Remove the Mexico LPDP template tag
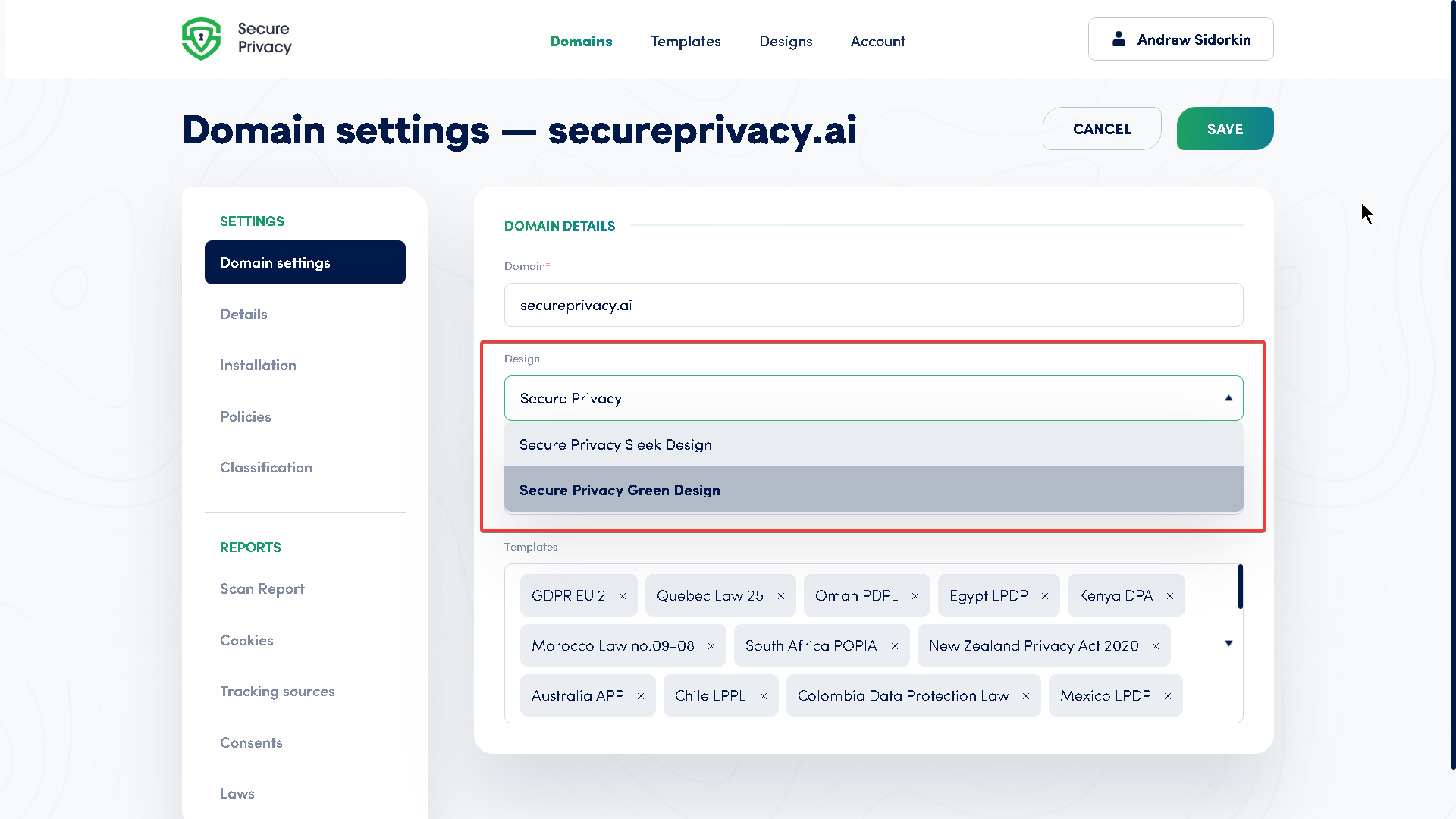1456x819 pixels. click(1166, 695)
